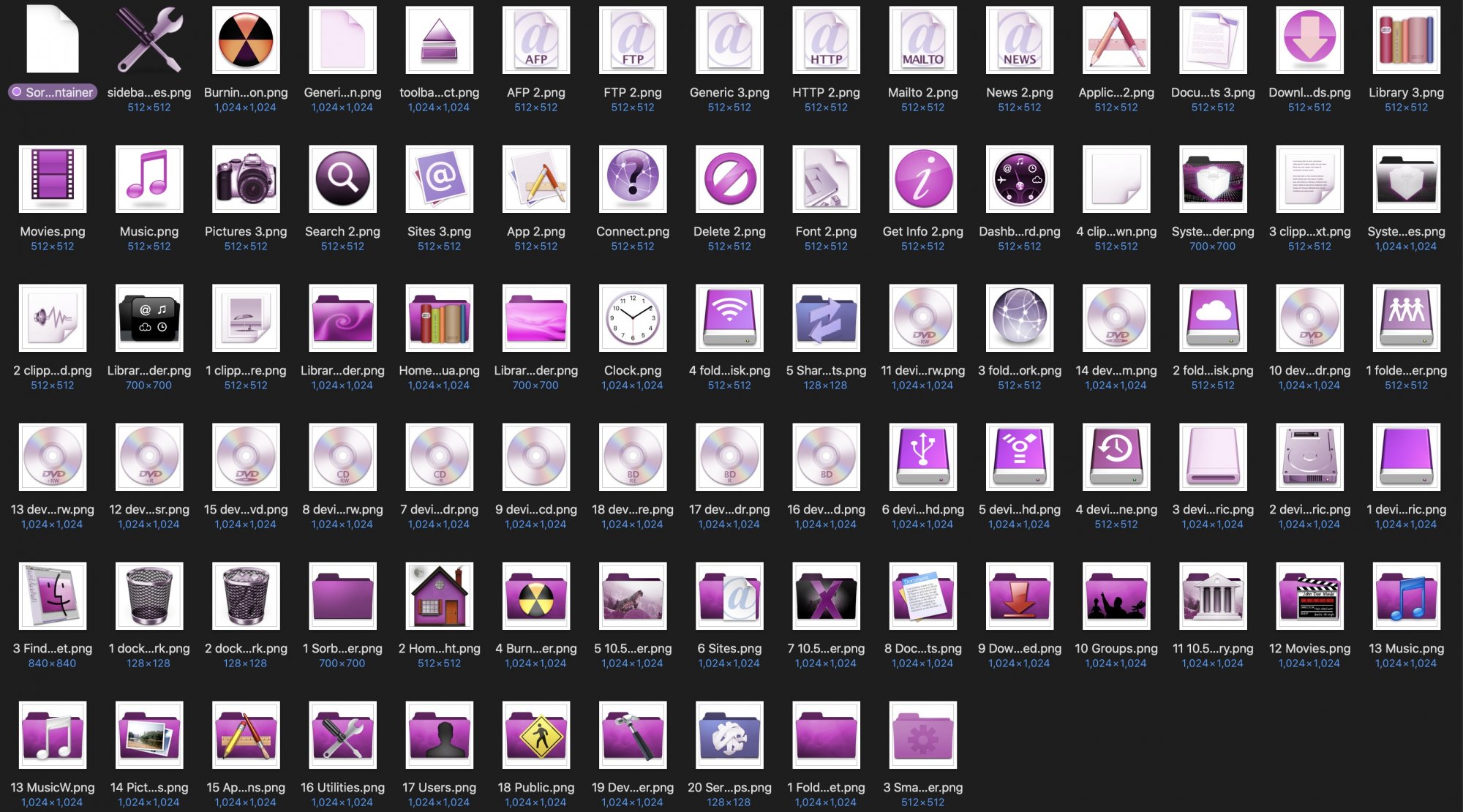Click the 2 Home house icon
This screenshot has height=812, width=1463.
439,596
